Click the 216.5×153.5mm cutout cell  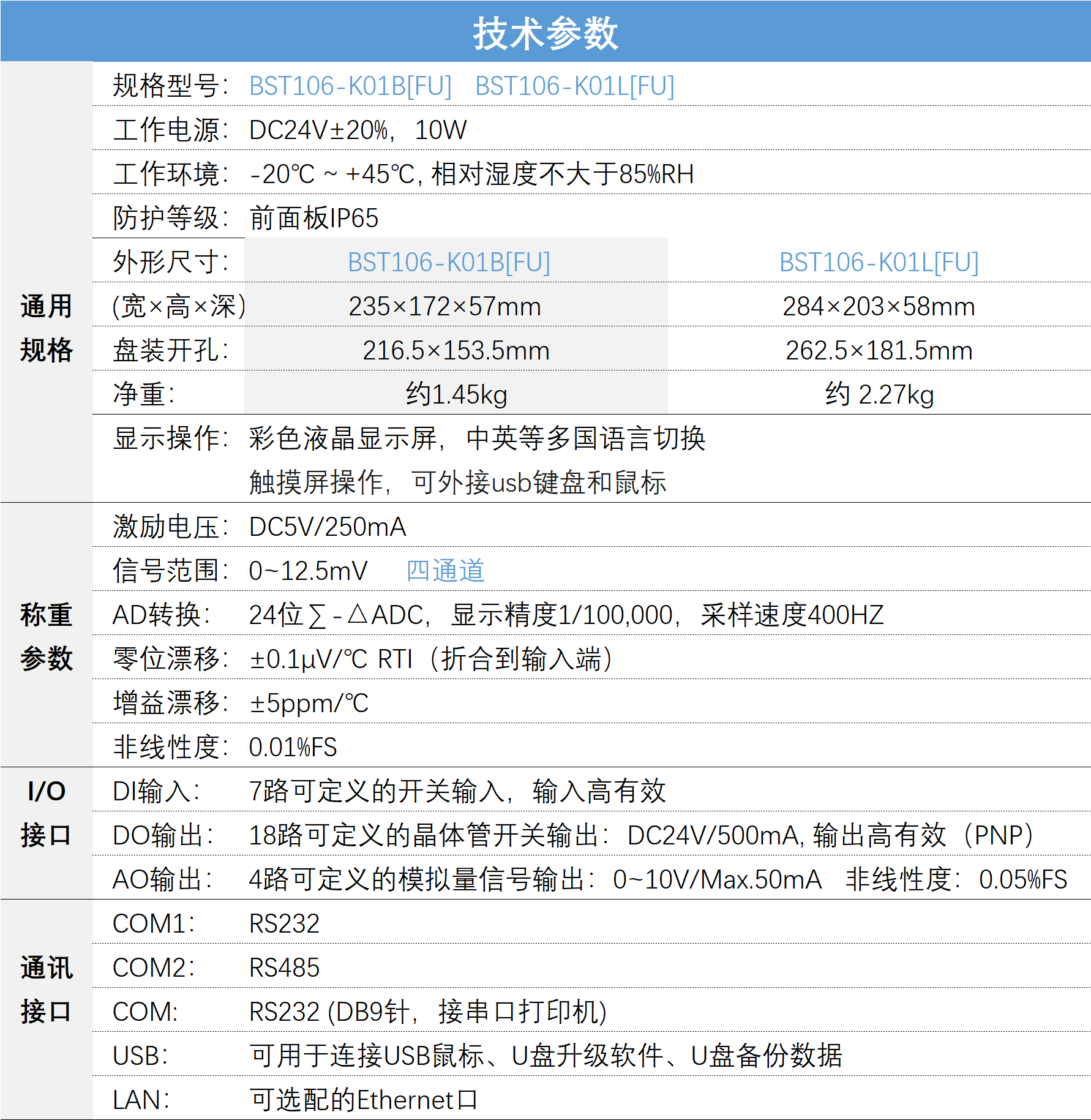click(456, 350)
